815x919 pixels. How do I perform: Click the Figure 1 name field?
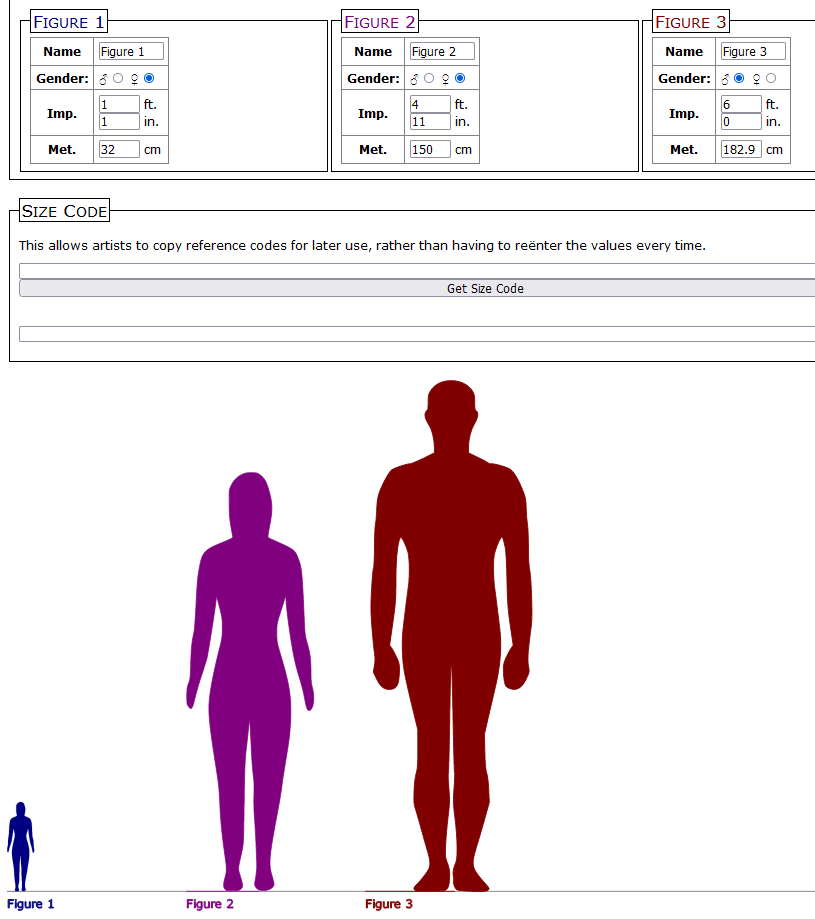click(131, 51)
